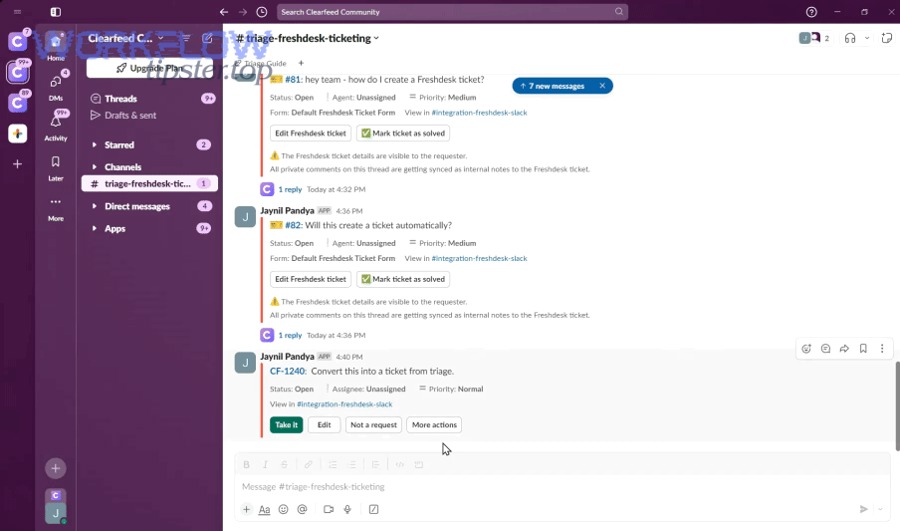Select the triage-freshdesk-ticketing channel in sidebar

coord(150,184)
